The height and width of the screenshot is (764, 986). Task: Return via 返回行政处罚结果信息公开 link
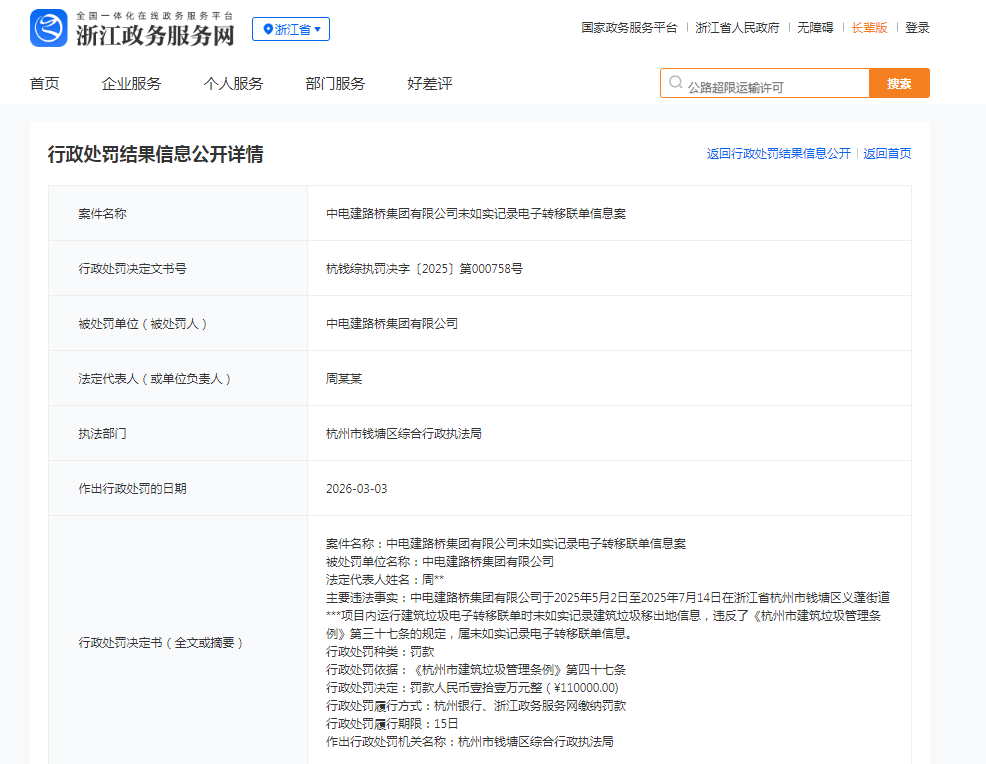[x=778, y=154]
